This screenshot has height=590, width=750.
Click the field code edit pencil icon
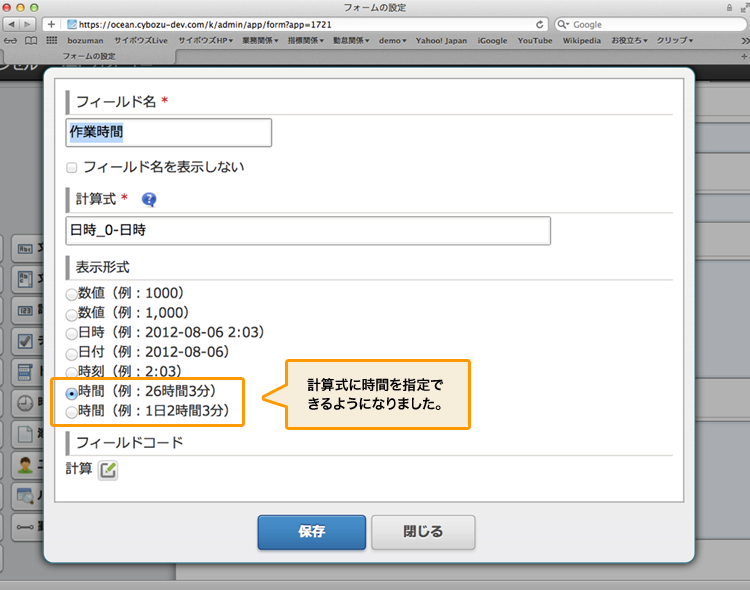point(108,469)
